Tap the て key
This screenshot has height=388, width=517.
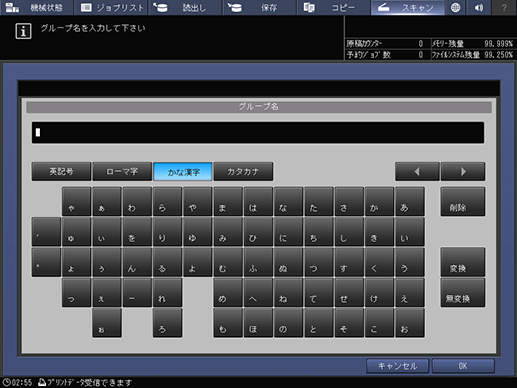click(319, 292)
